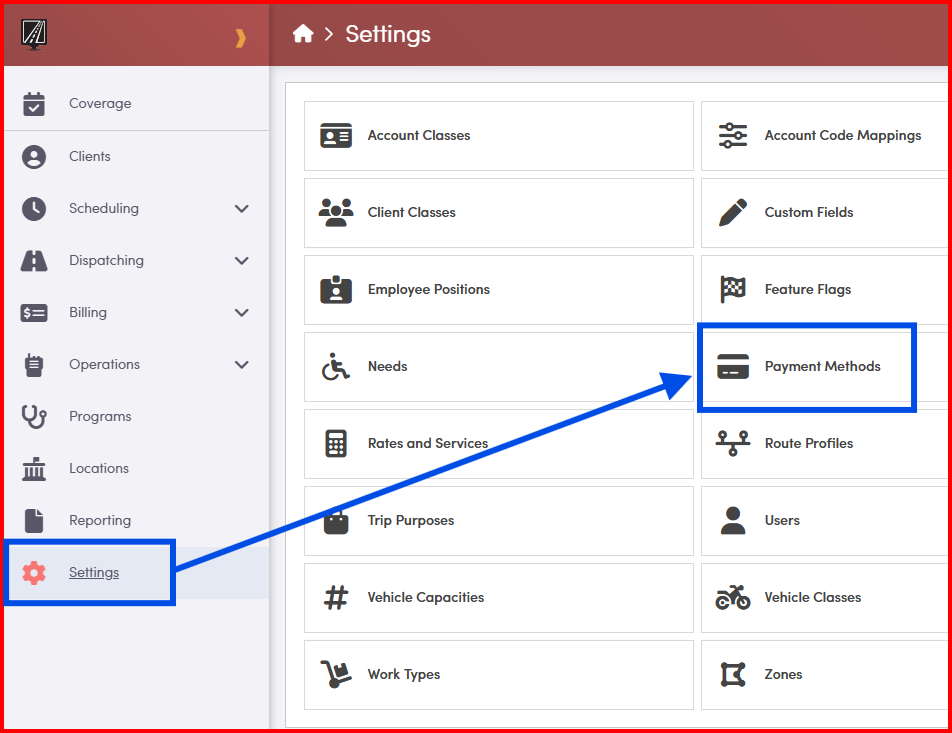Screen dimensions: 952x733
Task: Expand the Scheduling menu chevron
Action: (241, 209)
